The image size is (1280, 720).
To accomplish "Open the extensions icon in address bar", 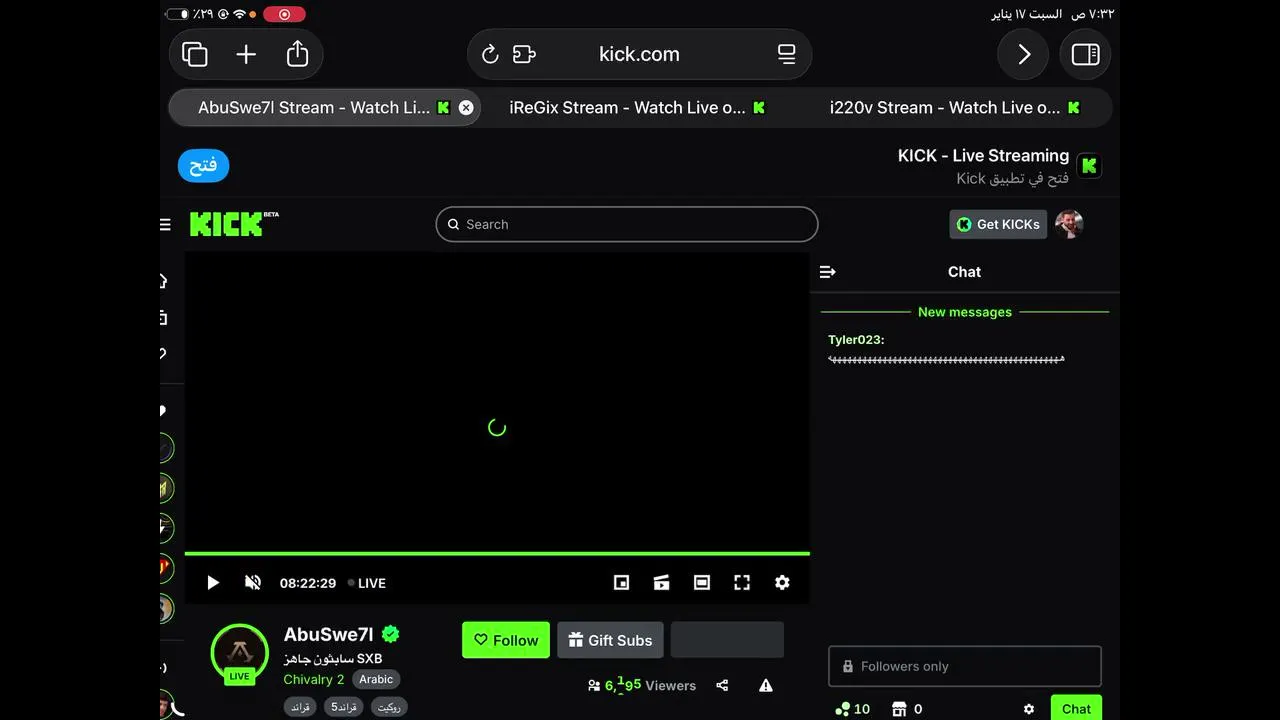I will [524, 54].
